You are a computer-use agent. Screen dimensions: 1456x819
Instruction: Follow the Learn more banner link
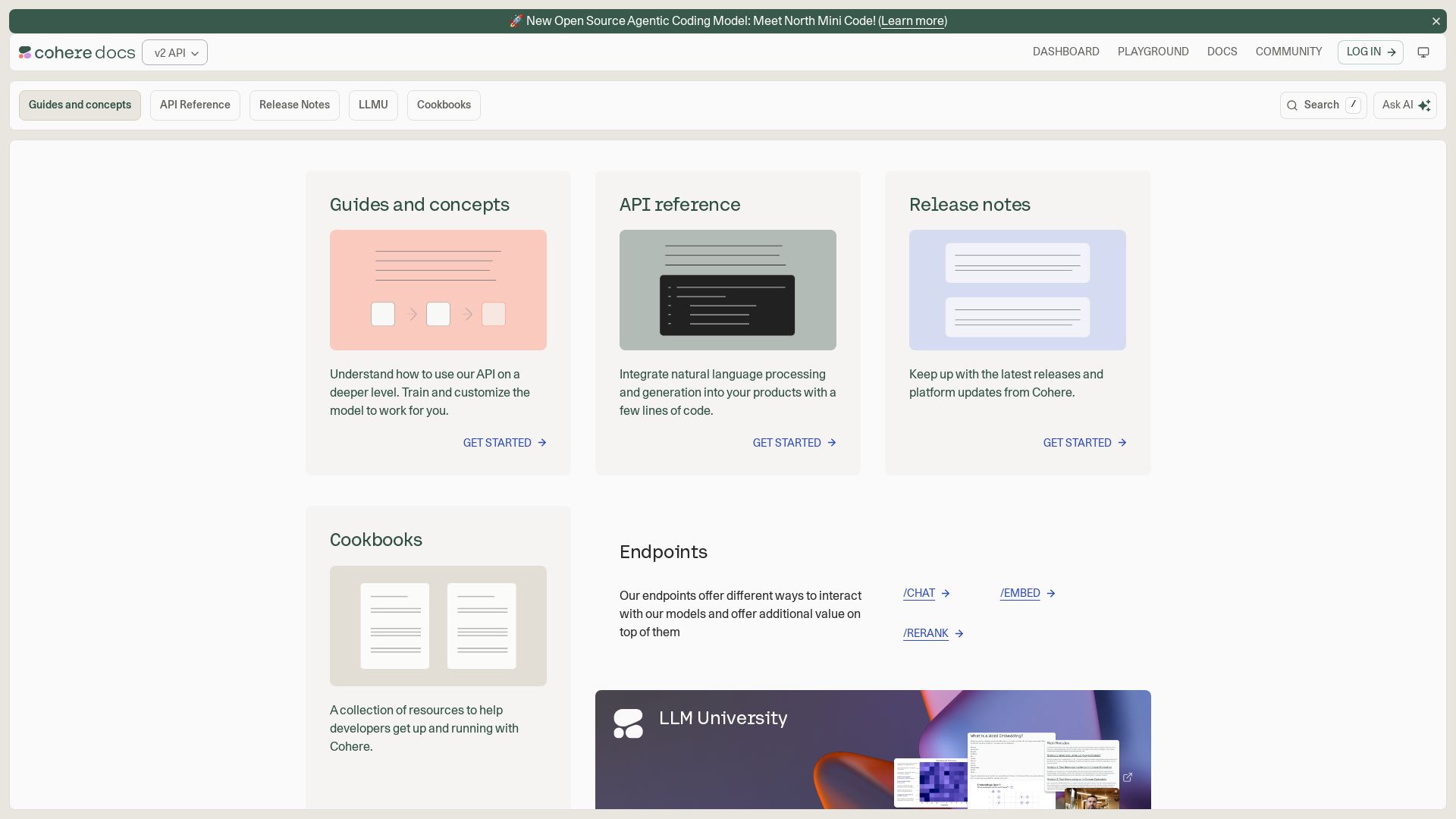coord(912,21)
